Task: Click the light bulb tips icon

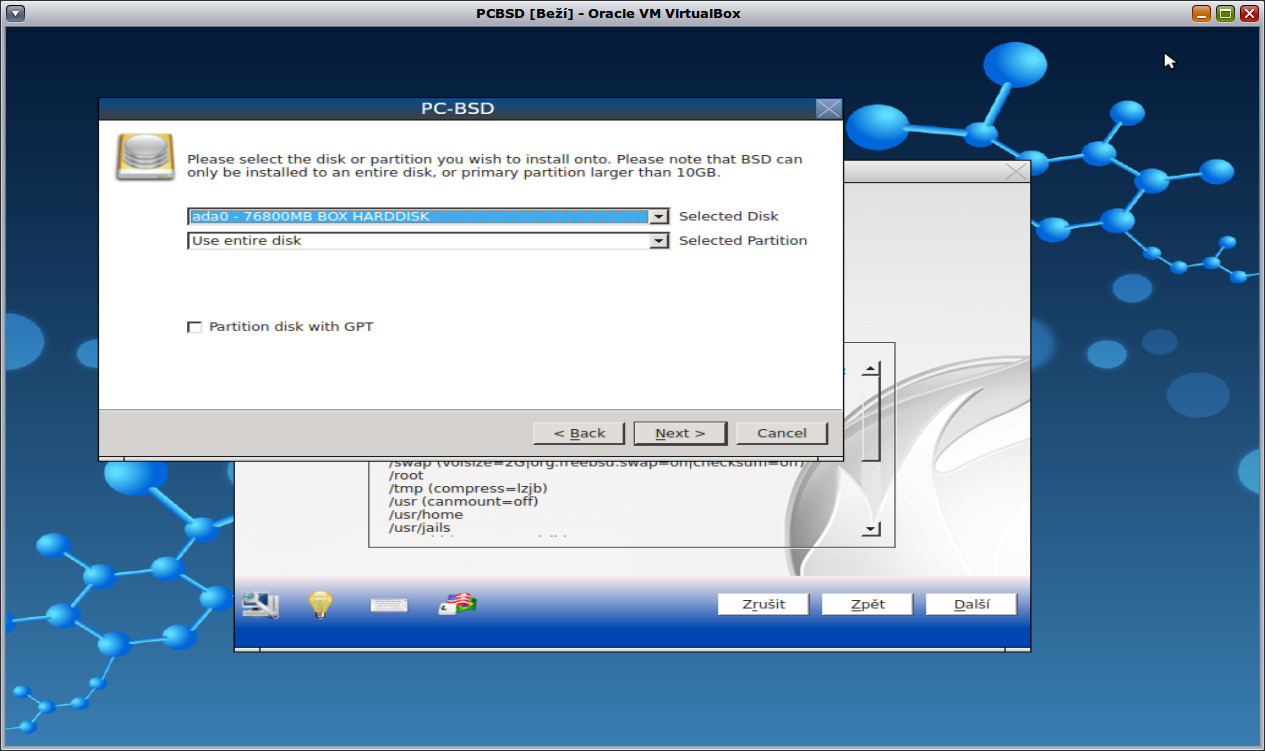Action: coord(319,601)
